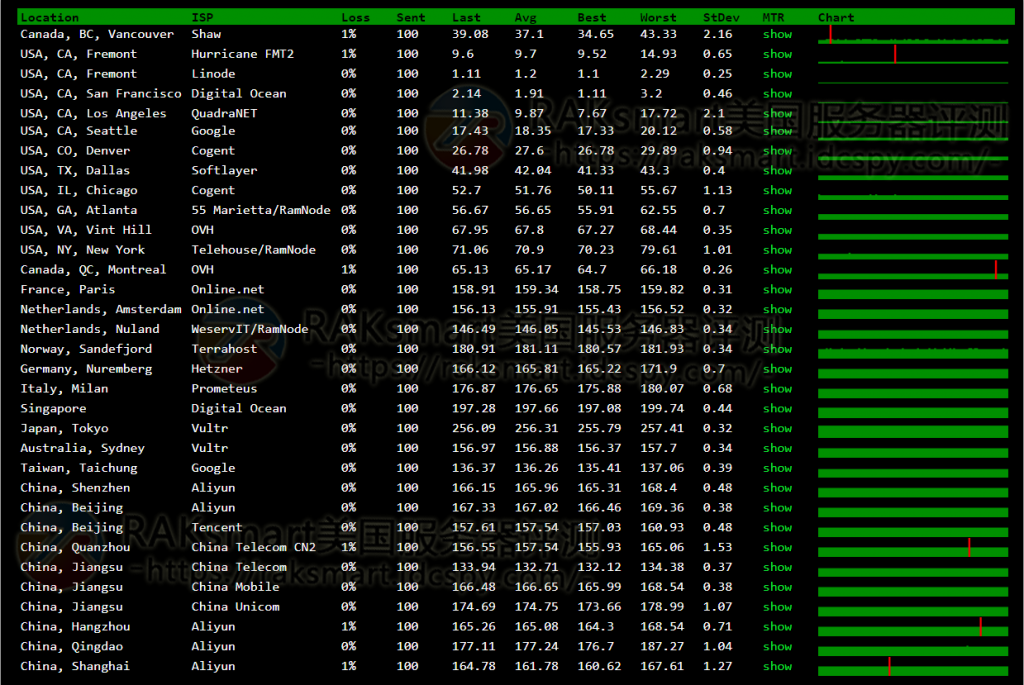The width and height of the screenshot is (1024, 685).
Task: Click 'Taiwan, Taichung' location cell
Action: (79, 468)
